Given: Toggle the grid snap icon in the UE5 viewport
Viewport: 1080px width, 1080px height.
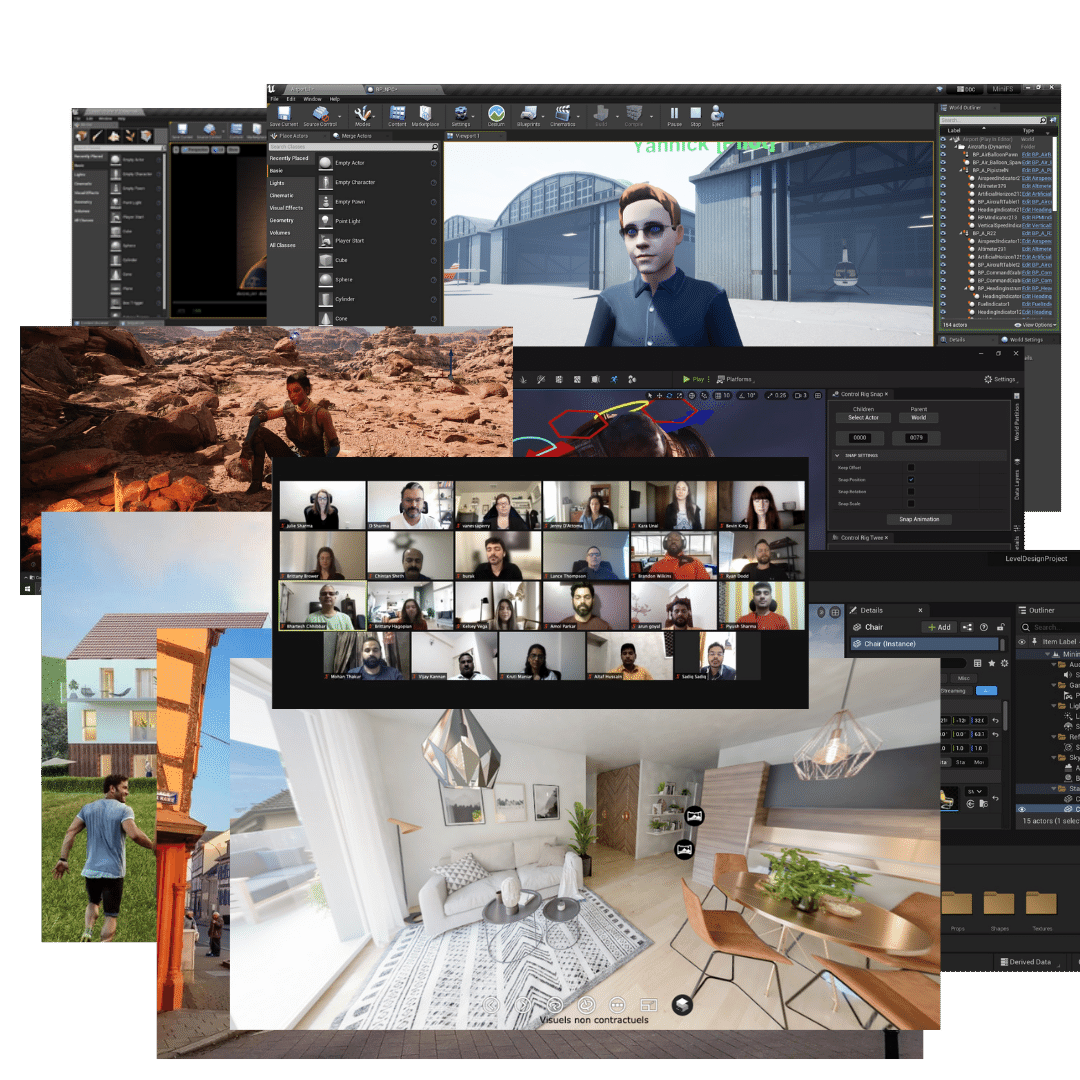Looking at the screenshot, I should pyautogui.click(x=717, y=396).
